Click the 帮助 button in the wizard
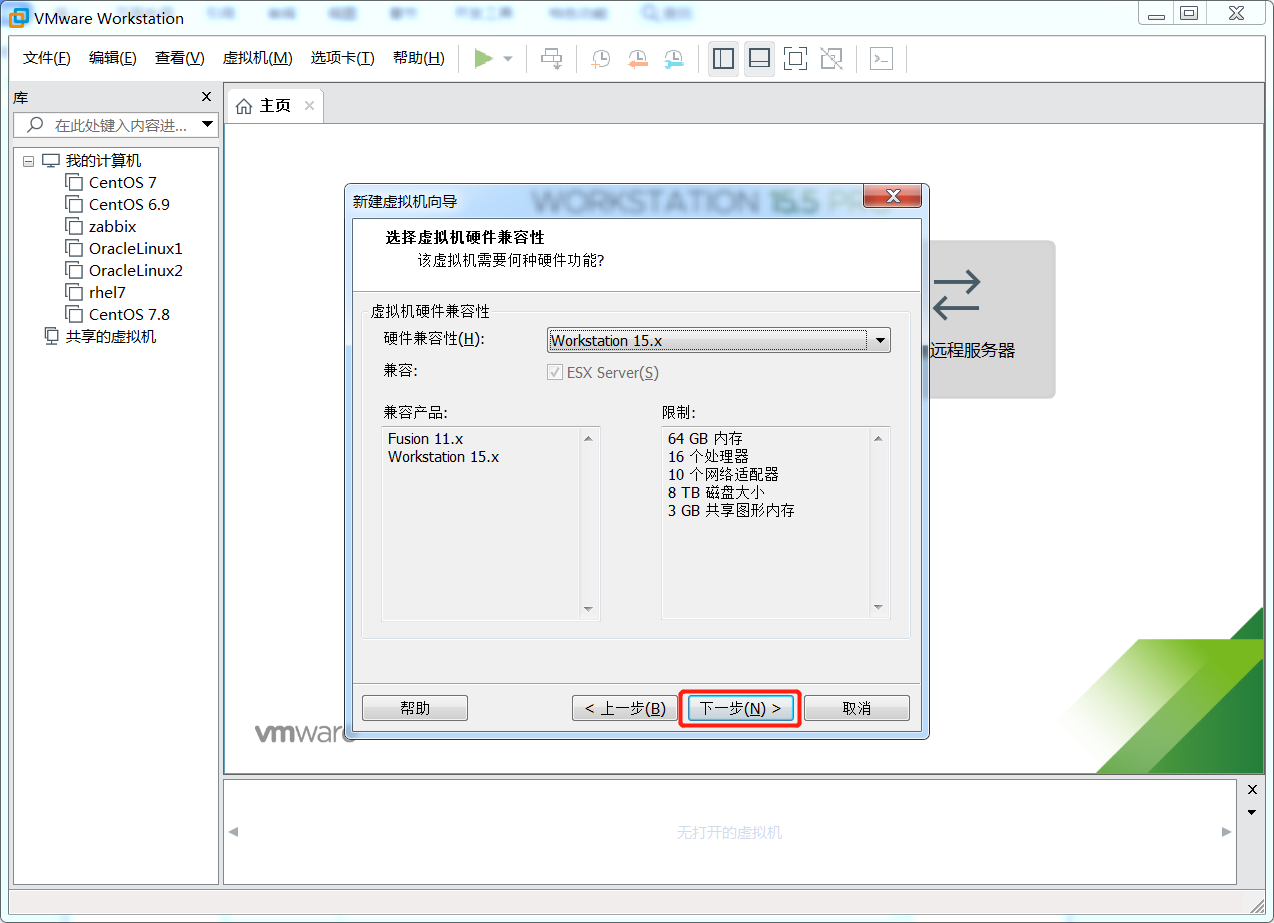The image size is (1274, 923). tap(415, 708)
